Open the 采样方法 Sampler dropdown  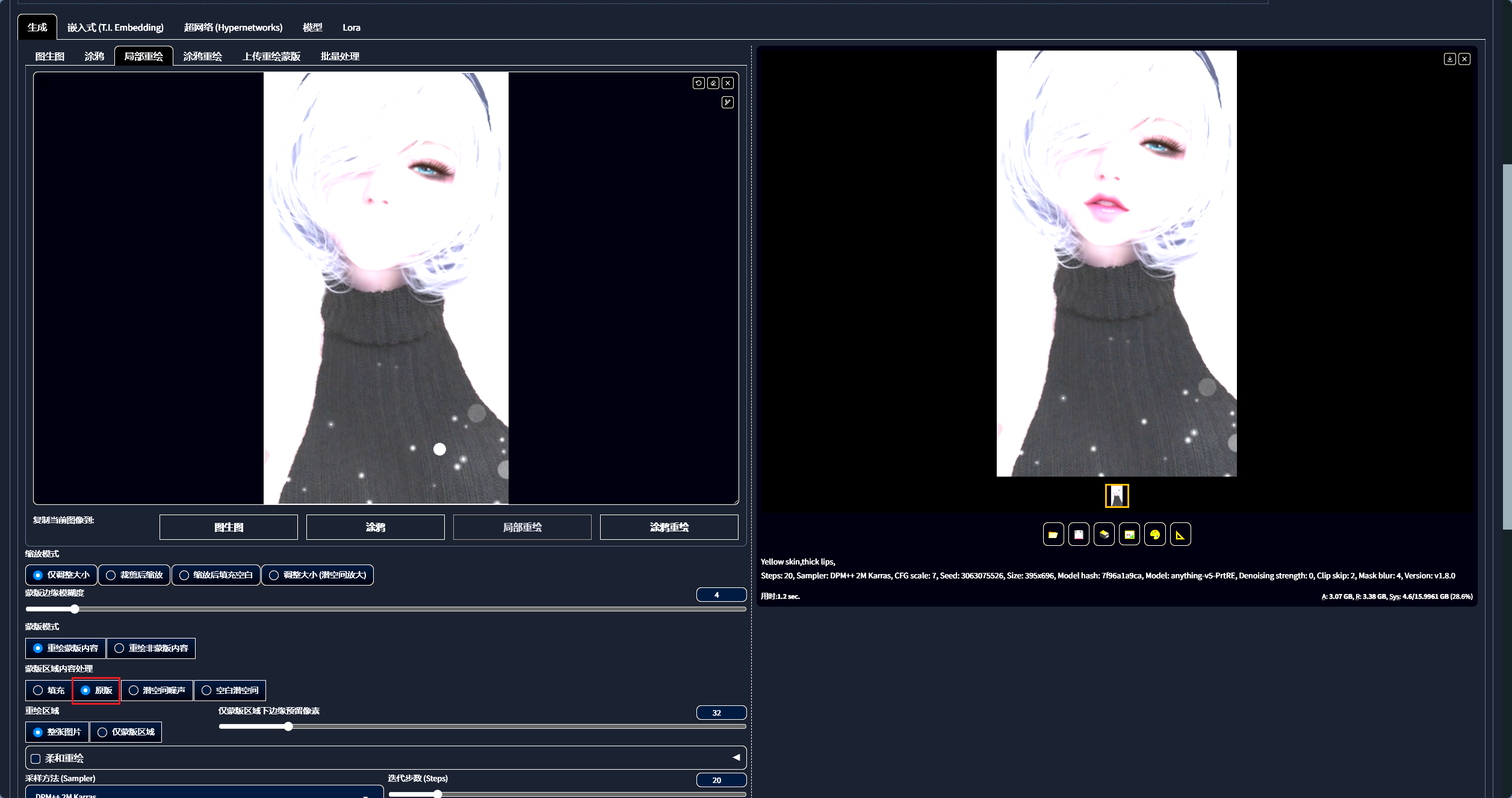coord(204,793)
